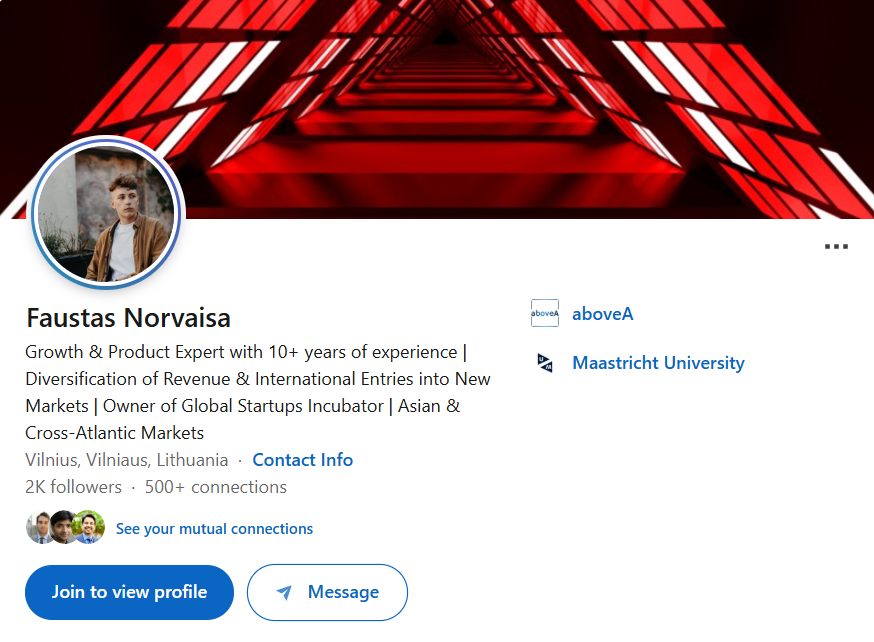This screenshot has height=642, width=874.
Task: Click the aboveA company logo icon
Action: coord(544,313)
